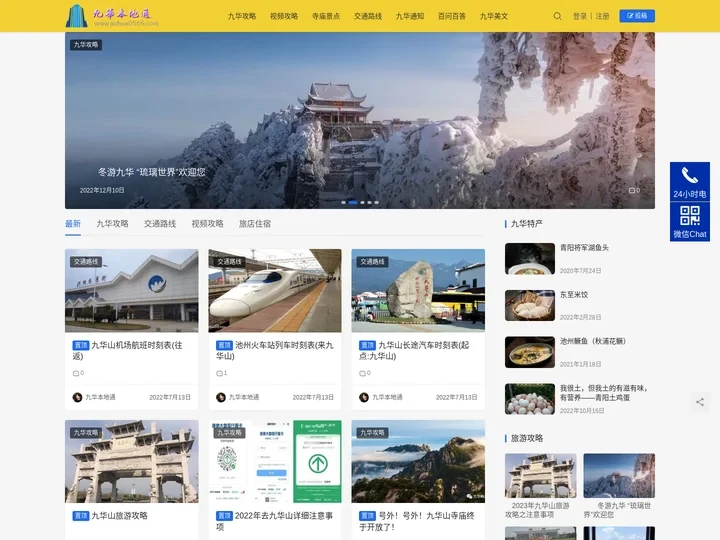Click the 2020年7月24日 date text
720x540 pixels.
[x=580, y=271]
